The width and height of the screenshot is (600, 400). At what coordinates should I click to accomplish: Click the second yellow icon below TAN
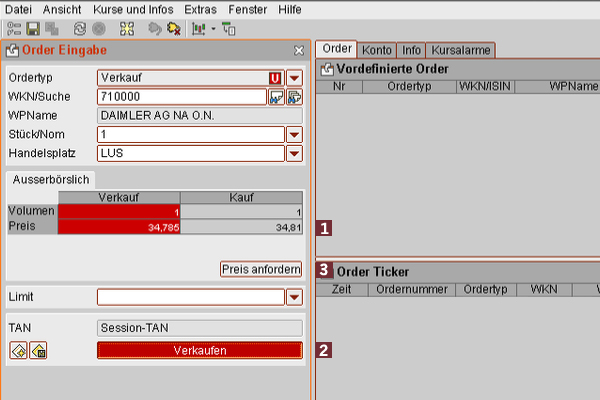click(x=38, y=350)
